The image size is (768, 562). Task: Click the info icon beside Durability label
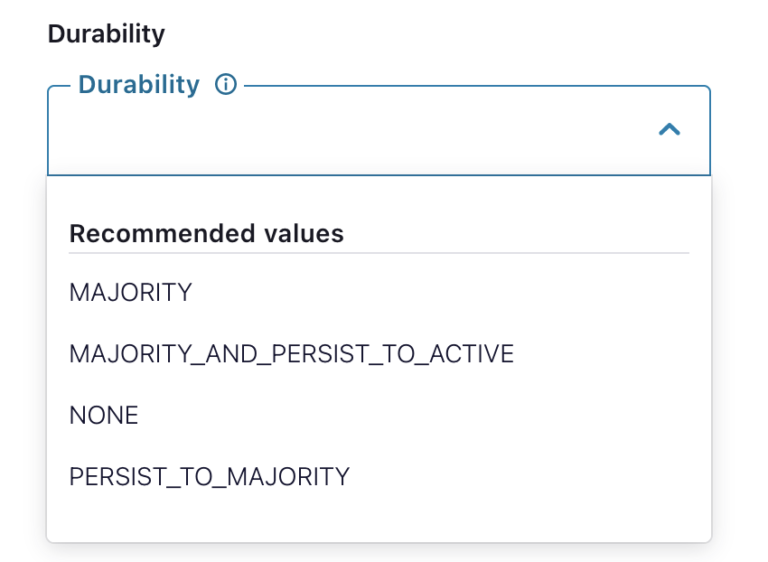pyautogui.click(x=226, y=85)
